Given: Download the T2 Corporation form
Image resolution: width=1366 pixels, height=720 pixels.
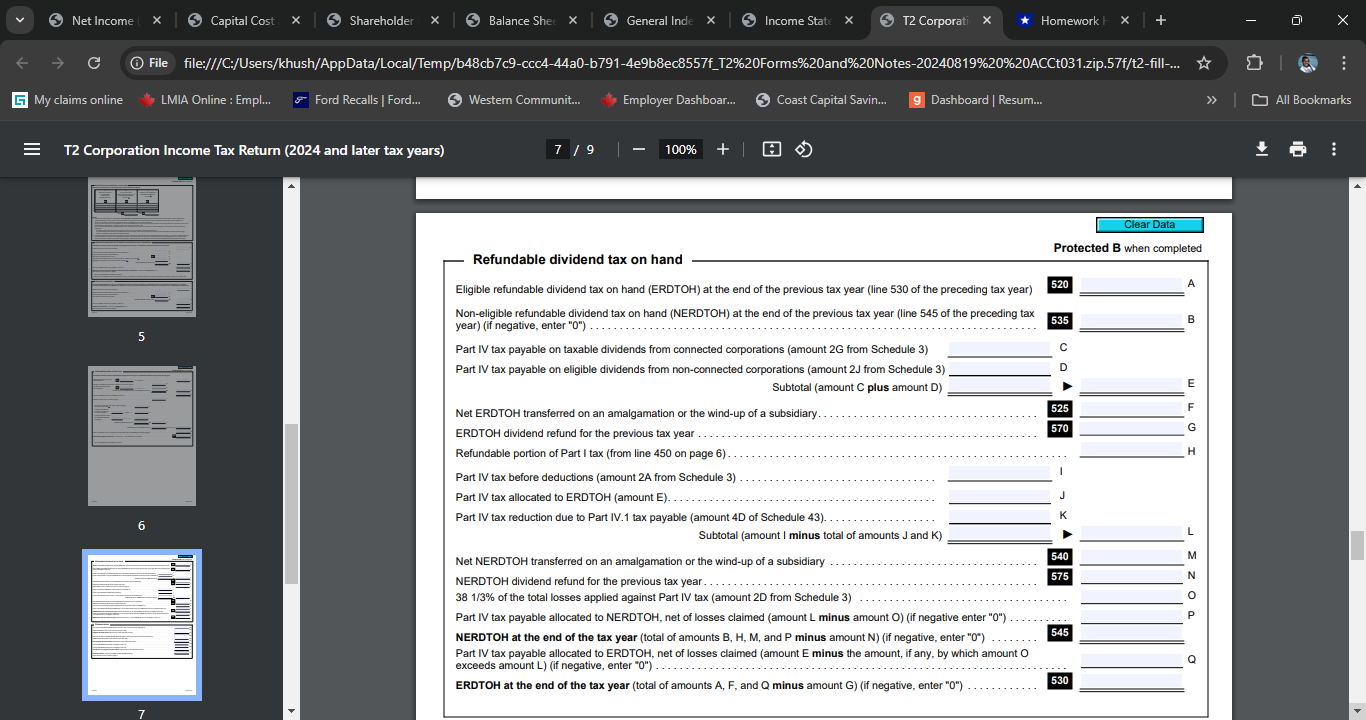Looking at the screenshot, I should coord(1262,148).
